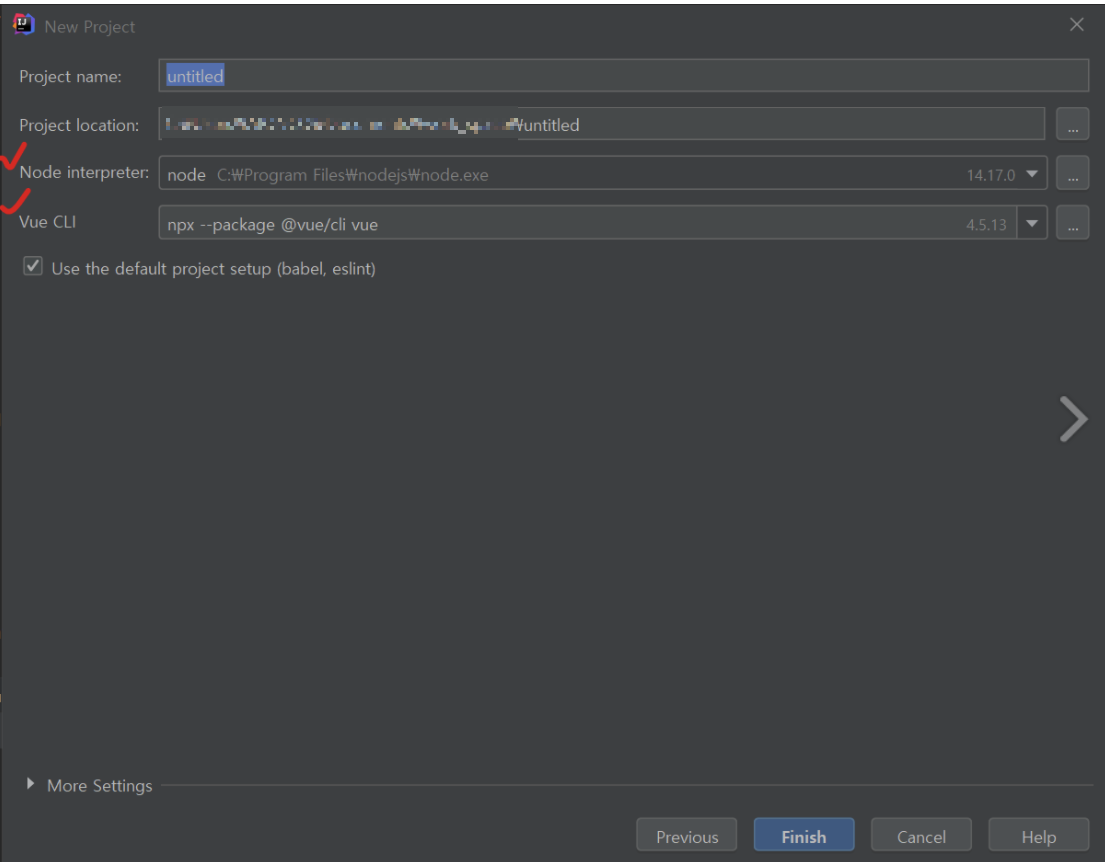Click the Node version 14.17.0 text

click(x=990, y=175)
